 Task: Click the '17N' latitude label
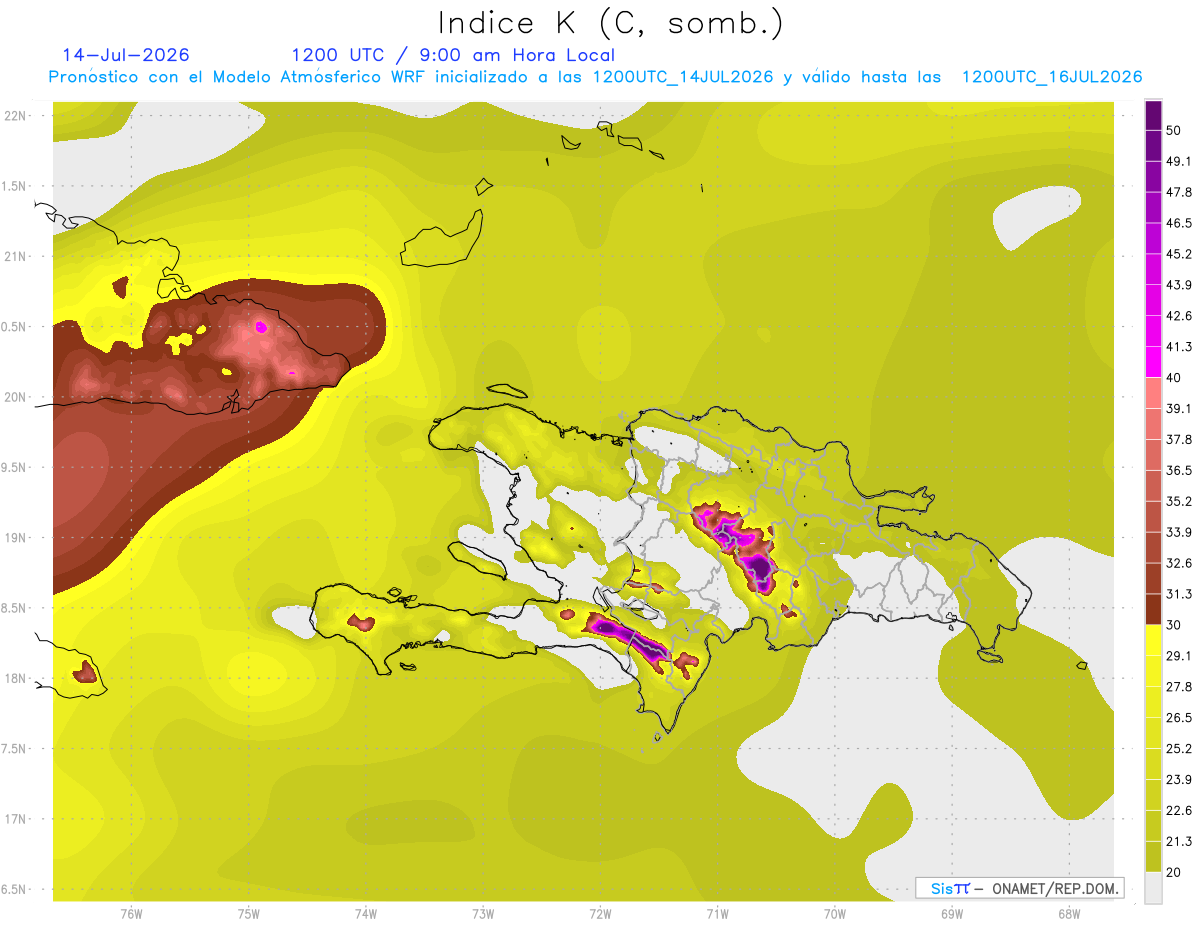pos(14,819)
